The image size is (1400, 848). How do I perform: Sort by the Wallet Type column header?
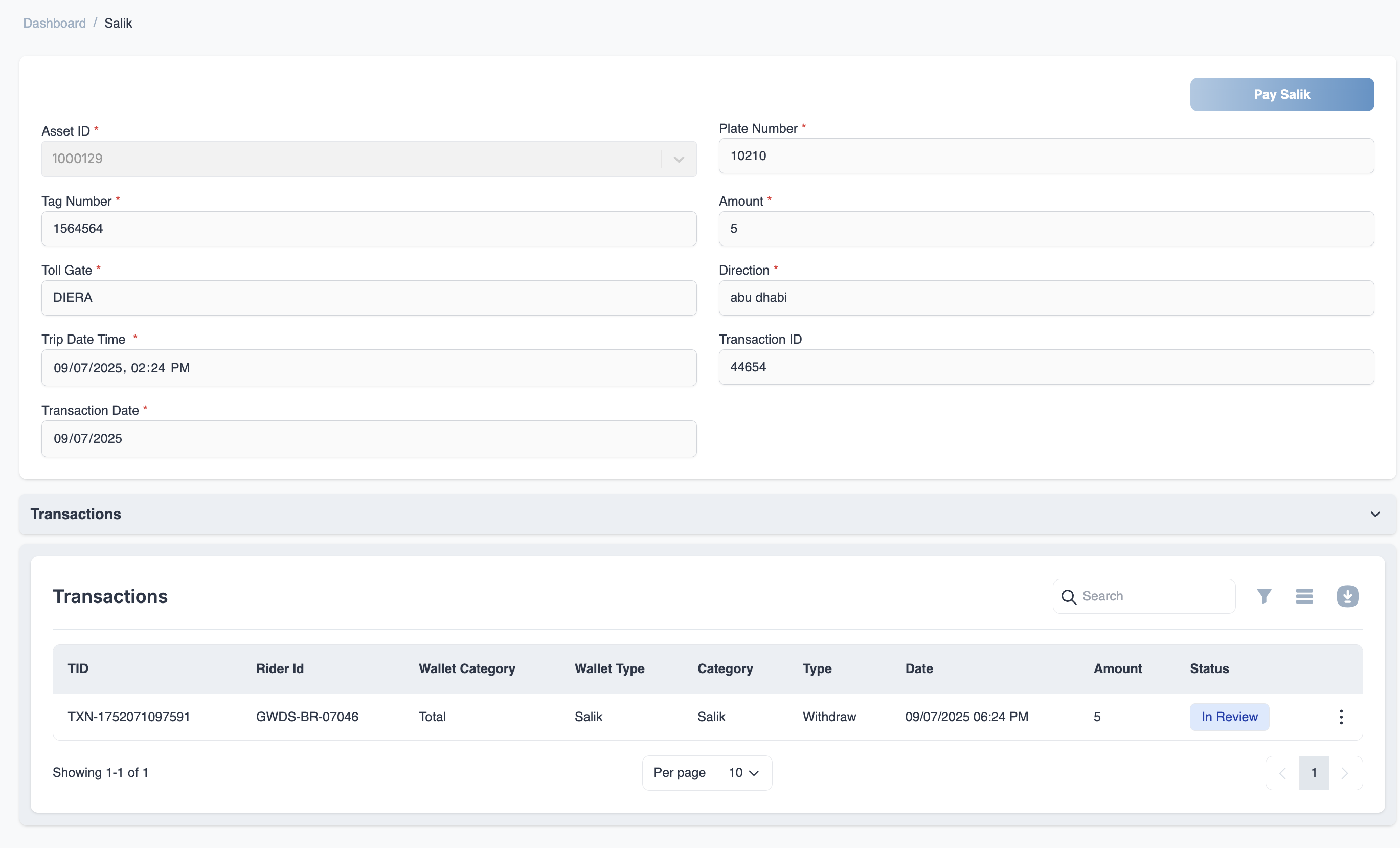point(609,668)
